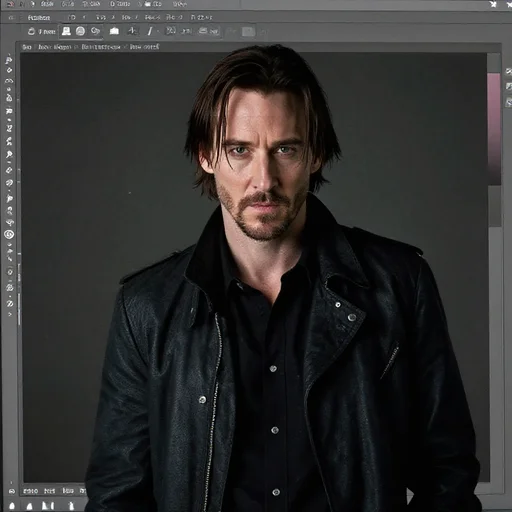Toggle the top icon on the right panel edge
Viewport: 512px width, 512px height.
[509, 71]
